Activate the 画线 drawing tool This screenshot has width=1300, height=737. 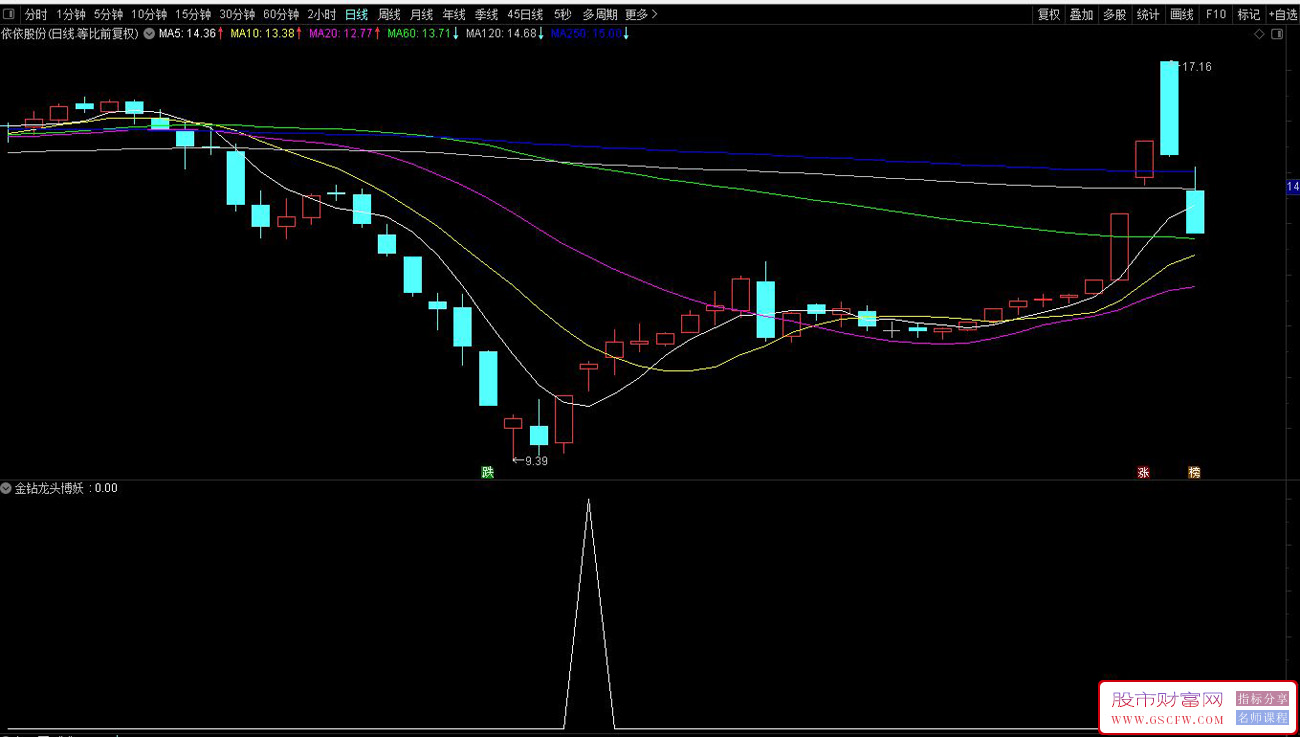coord(1182,14)
